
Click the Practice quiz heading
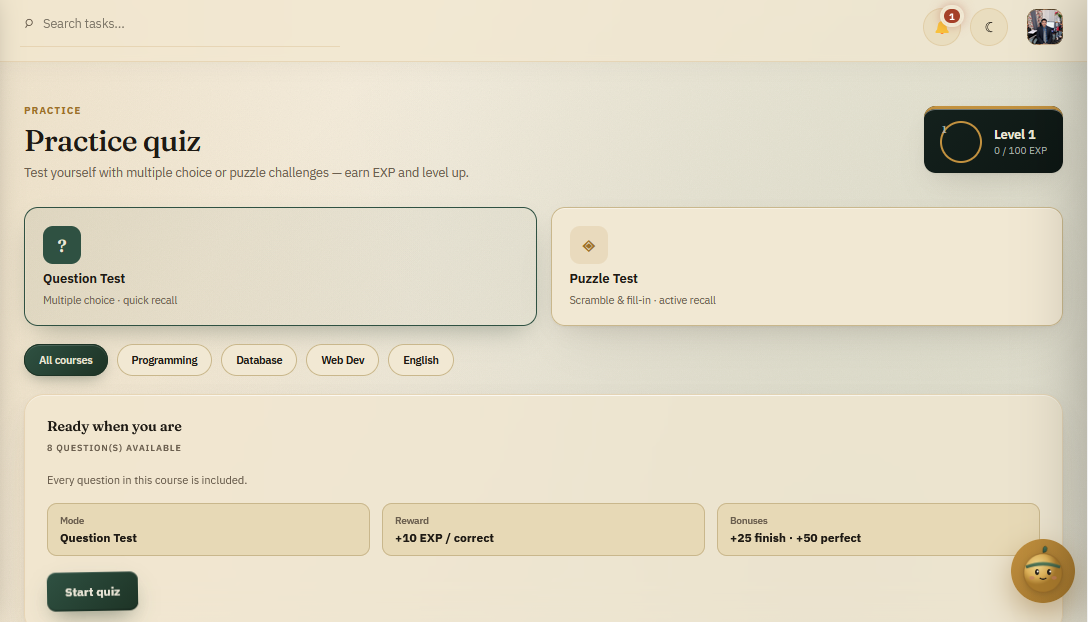112,141
